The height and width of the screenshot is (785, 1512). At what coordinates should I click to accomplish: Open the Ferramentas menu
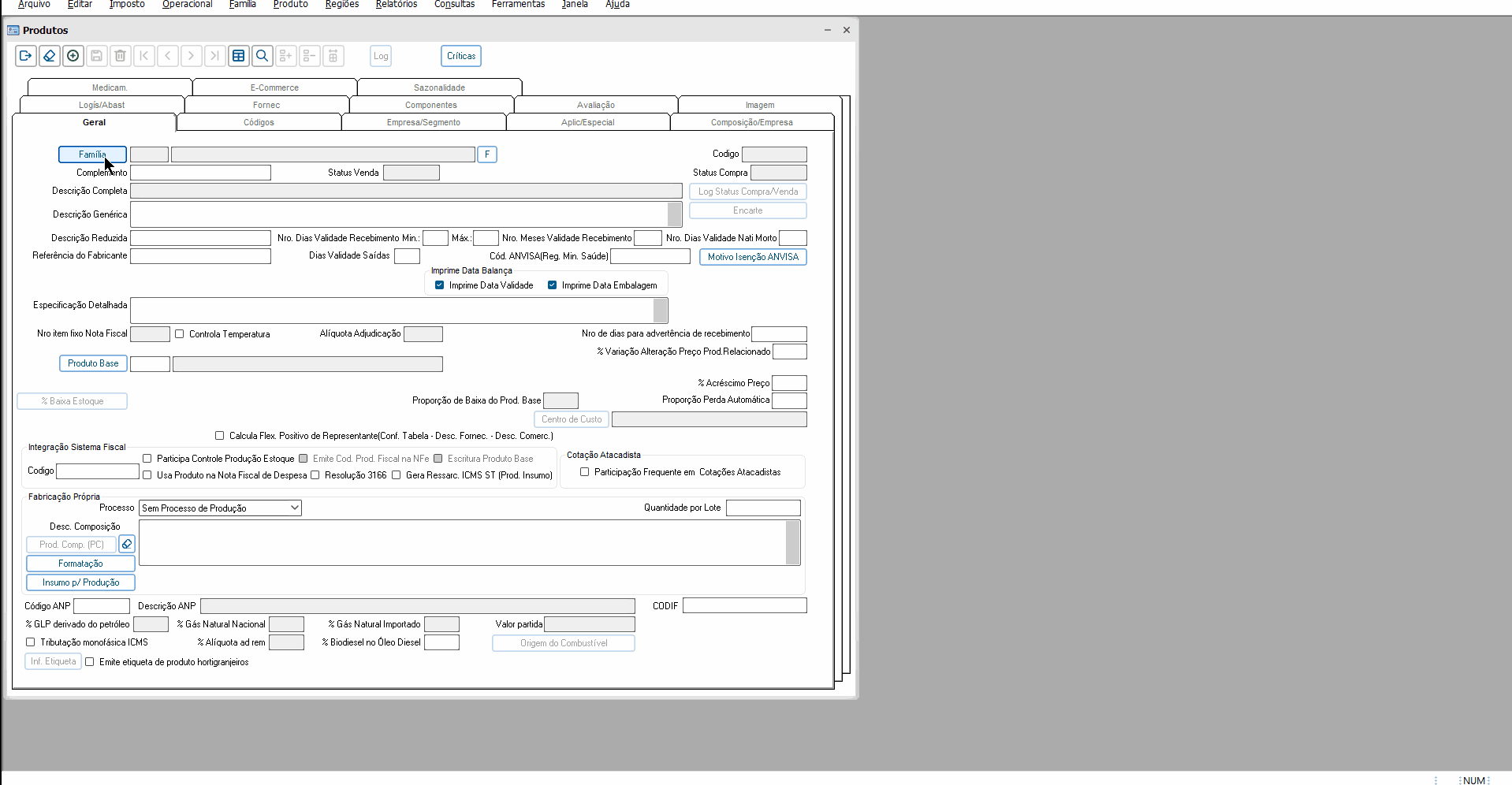pyautogui.click(x=518, y=5)
